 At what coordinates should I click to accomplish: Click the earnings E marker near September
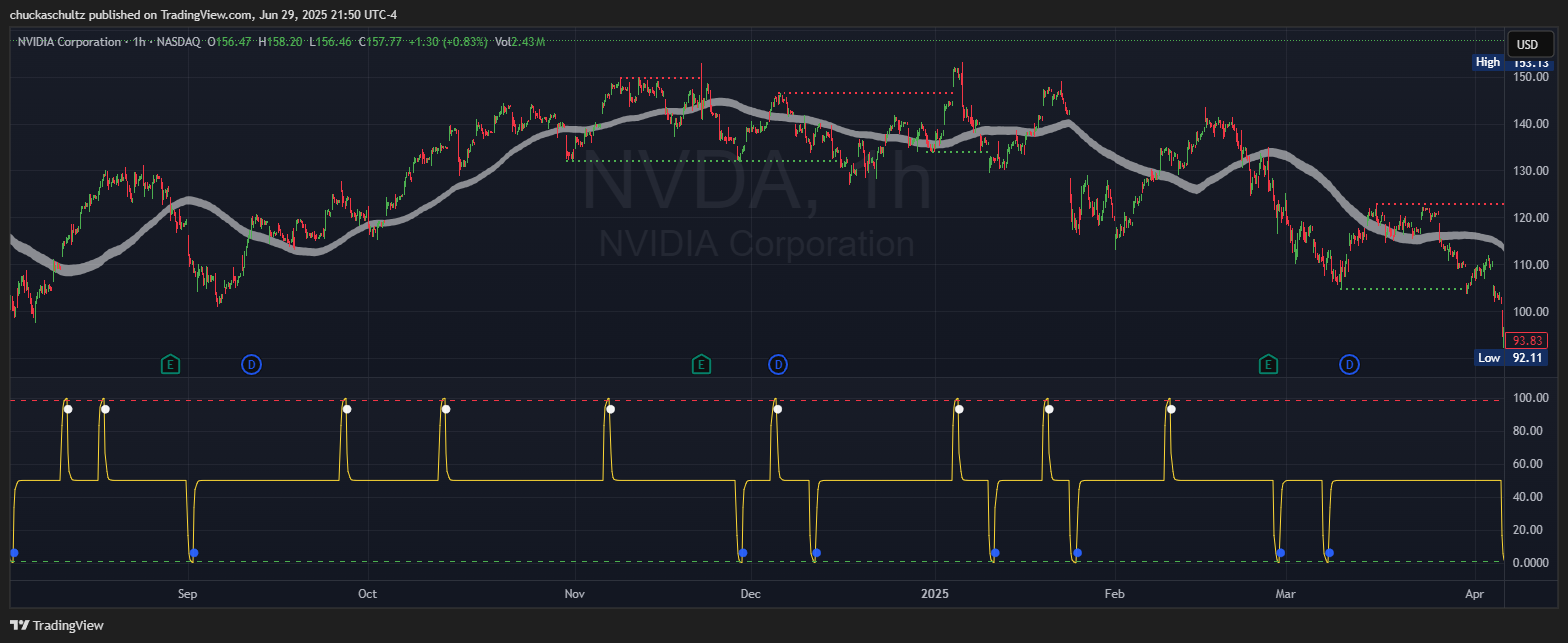tap(170, 365)
